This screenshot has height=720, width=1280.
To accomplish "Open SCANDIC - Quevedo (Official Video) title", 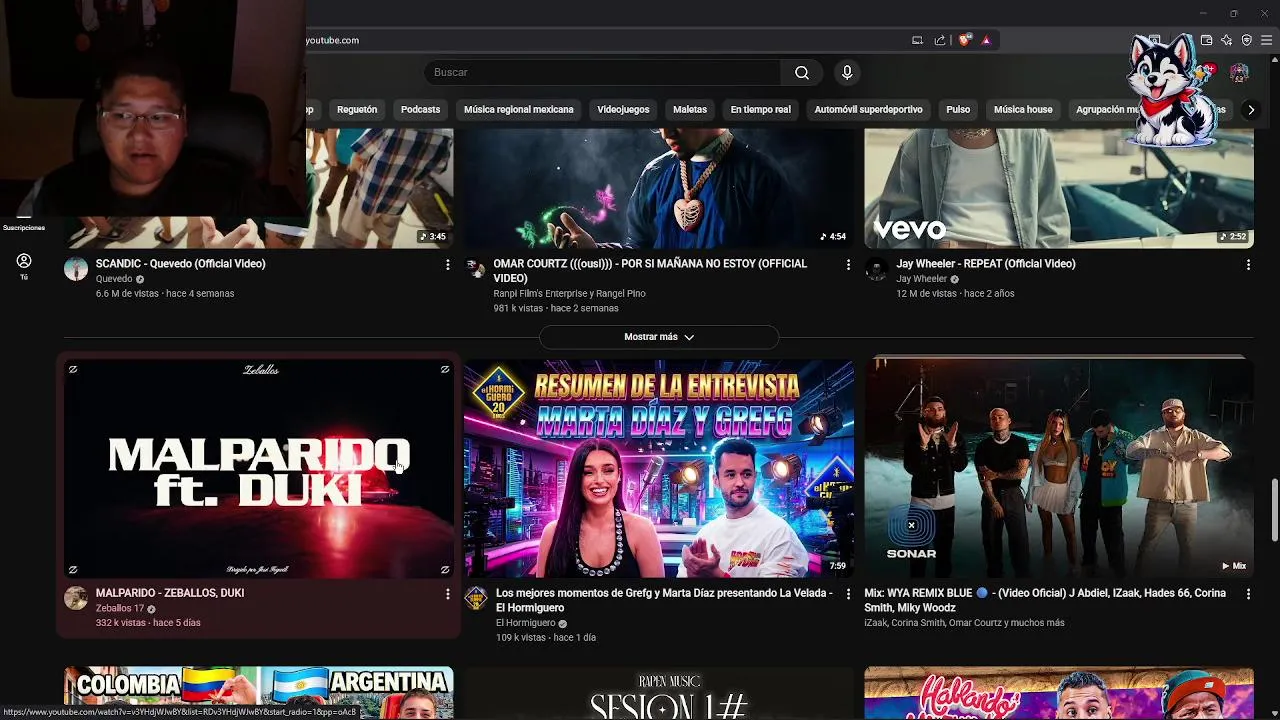I will tap(181, 264).
